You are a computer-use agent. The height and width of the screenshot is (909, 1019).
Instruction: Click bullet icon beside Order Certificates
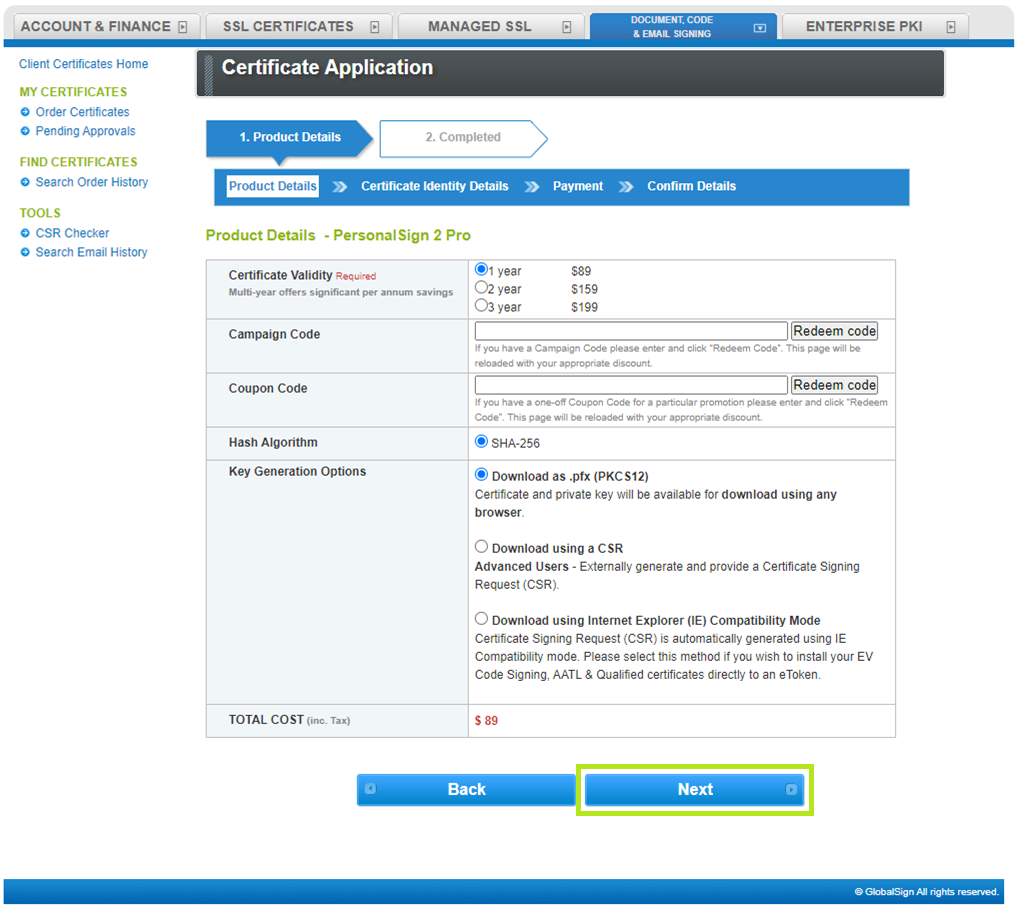[25, 112]
